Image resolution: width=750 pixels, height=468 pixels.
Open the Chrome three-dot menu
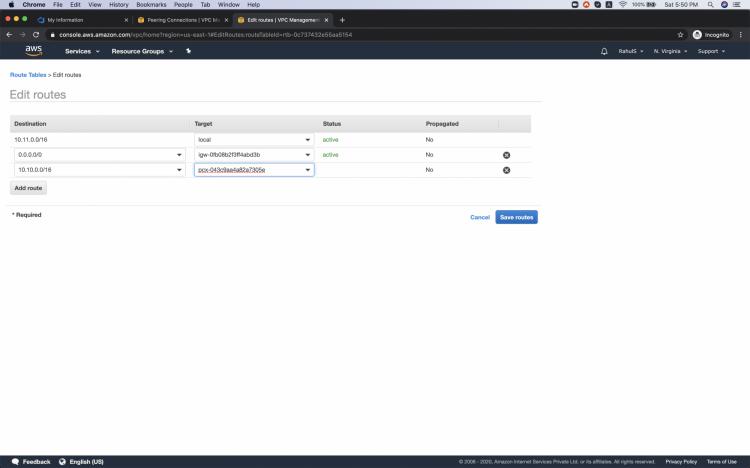740,34
